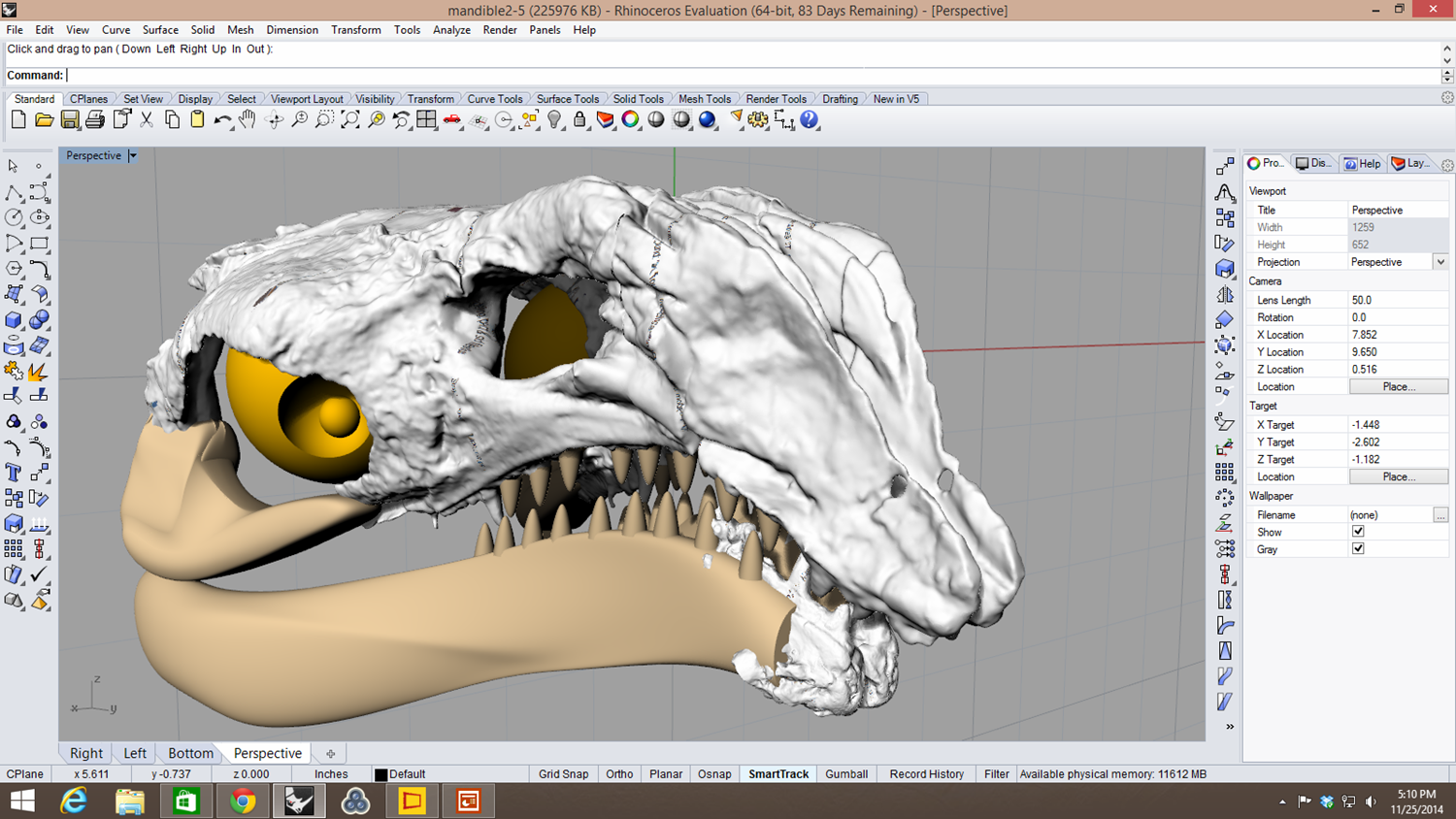Image resolution: width=1456 pixels, height=819 pixels.
Task: Click the Undo arrow icon
Action: coord(222,120)
